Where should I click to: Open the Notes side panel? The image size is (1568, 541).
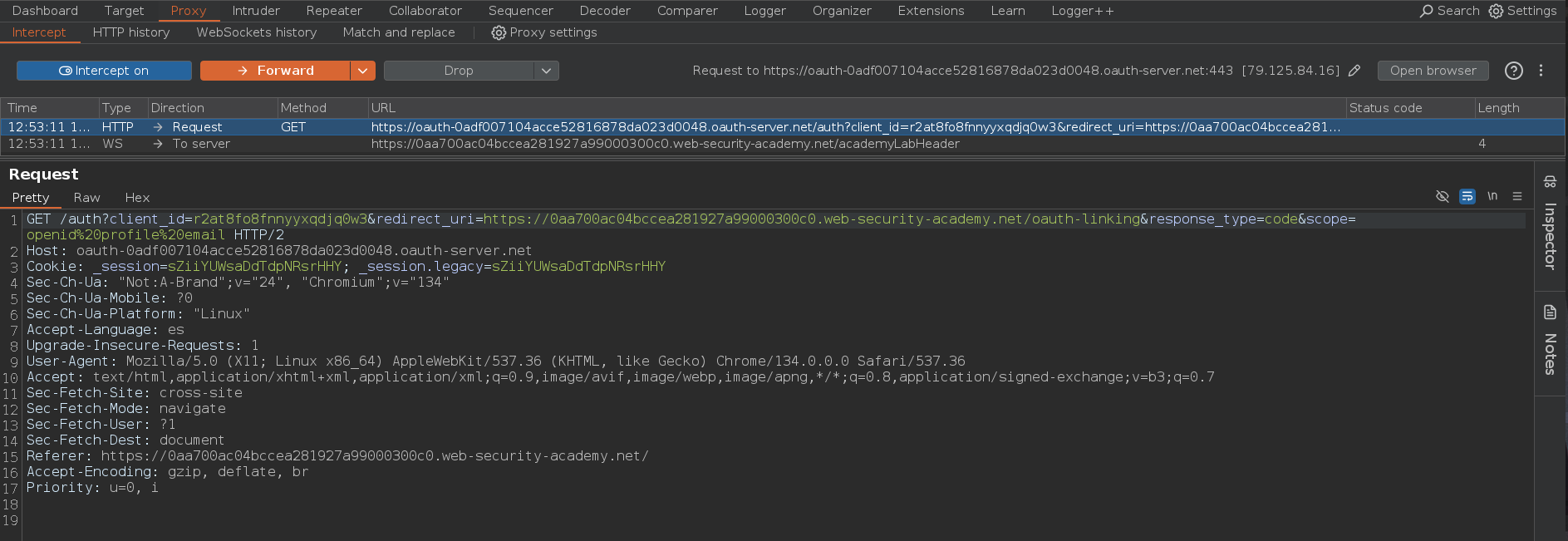pyautogui.click(x=1550, y=341)
